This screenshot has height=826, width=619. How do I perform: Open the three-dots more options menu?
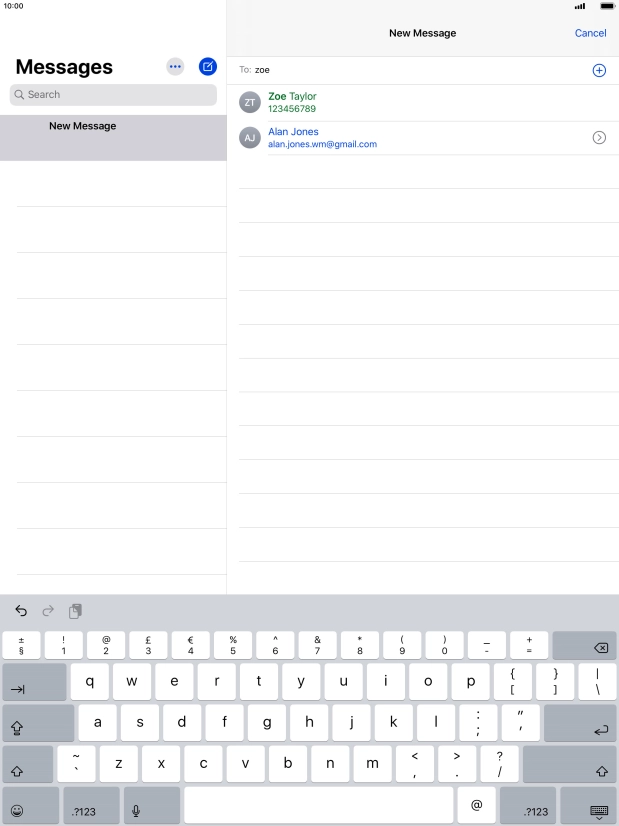click(x=175, y=67)
